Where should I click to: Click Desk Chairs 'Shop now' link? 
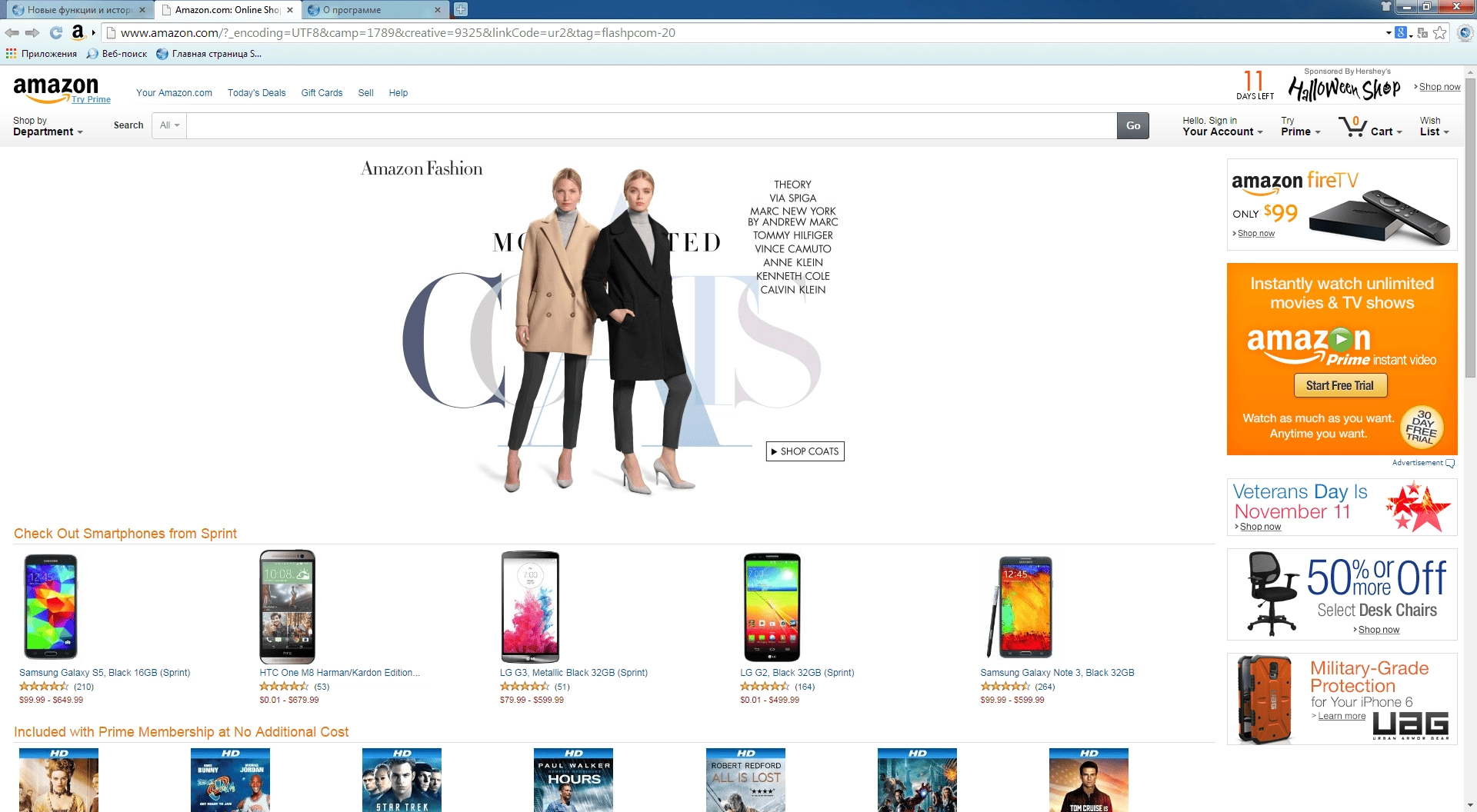click(1379, 630)
